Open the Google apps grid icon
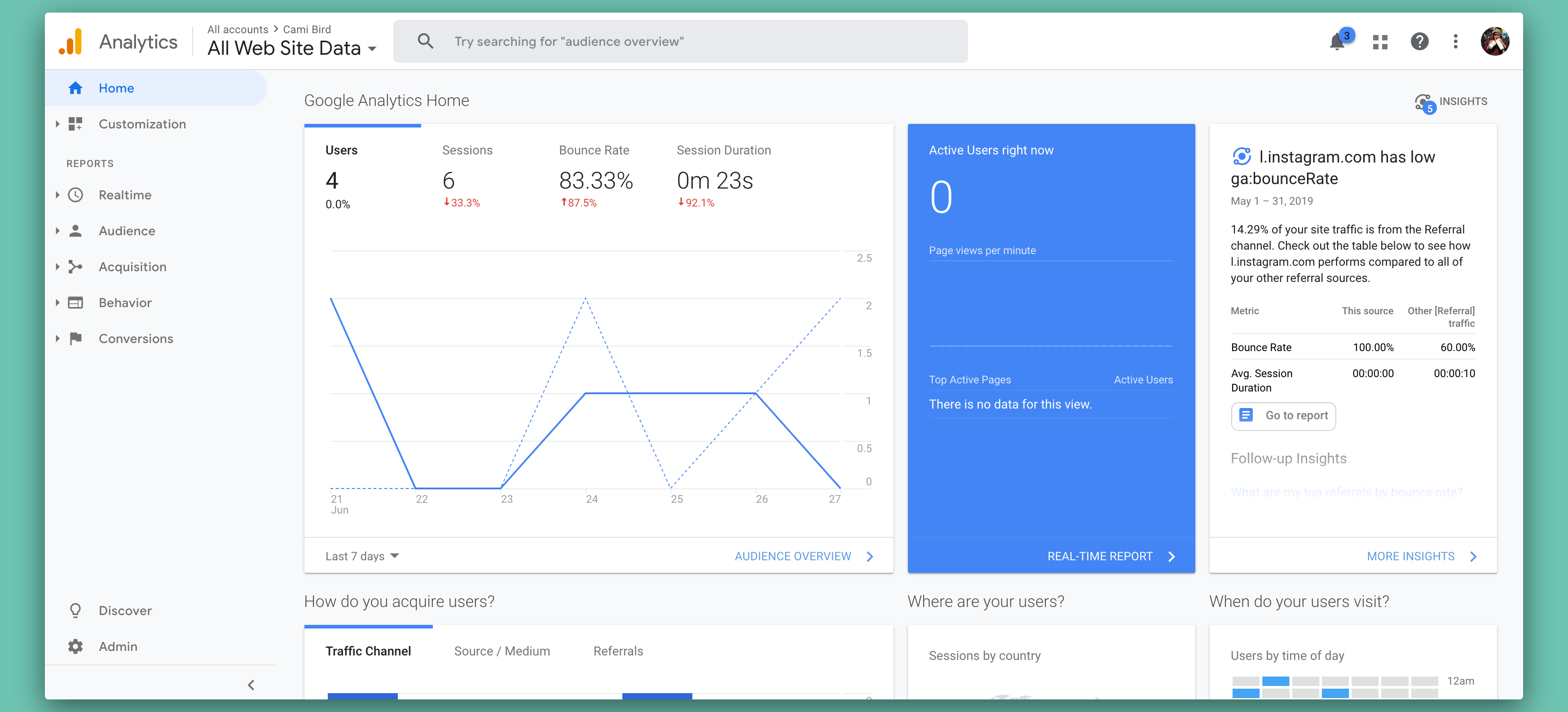The height and width of the screenshot is (712, 1568). (1380, 41)
